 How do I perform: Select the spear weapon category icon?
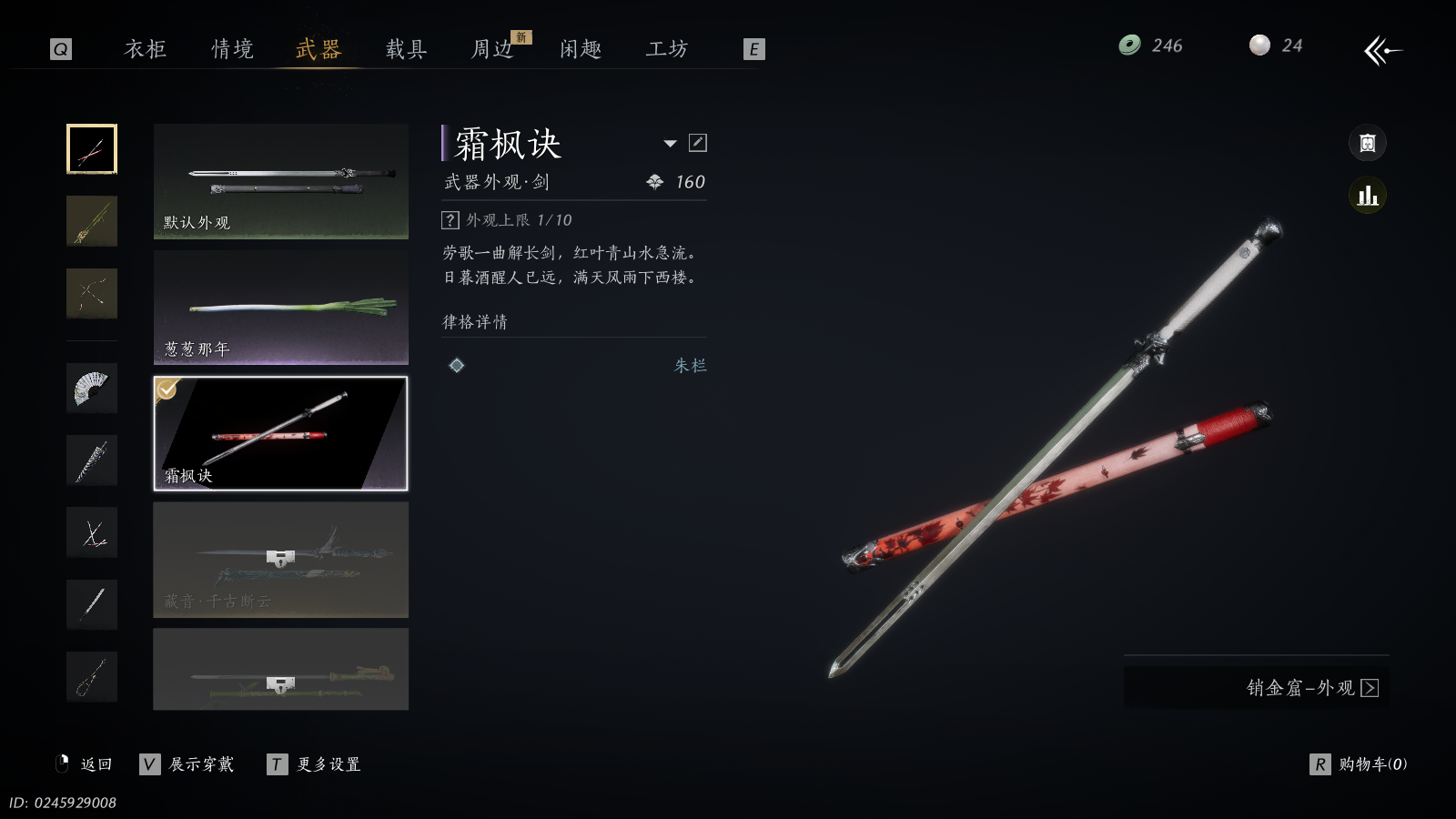tap(92, 221)
